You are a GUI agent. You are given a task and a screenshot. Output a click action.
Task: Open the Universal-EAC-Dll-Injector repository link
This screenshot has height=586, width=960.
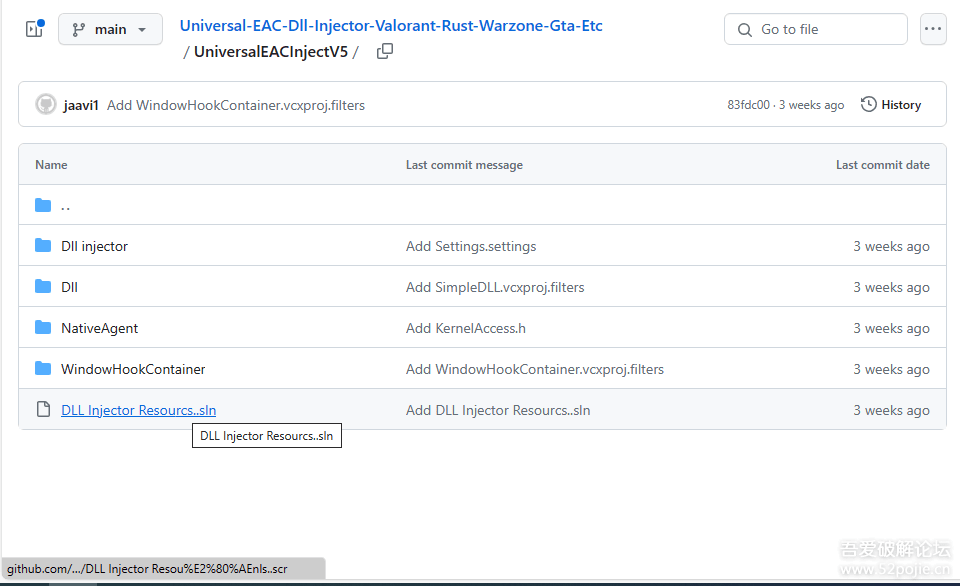[x=391, y=26]
